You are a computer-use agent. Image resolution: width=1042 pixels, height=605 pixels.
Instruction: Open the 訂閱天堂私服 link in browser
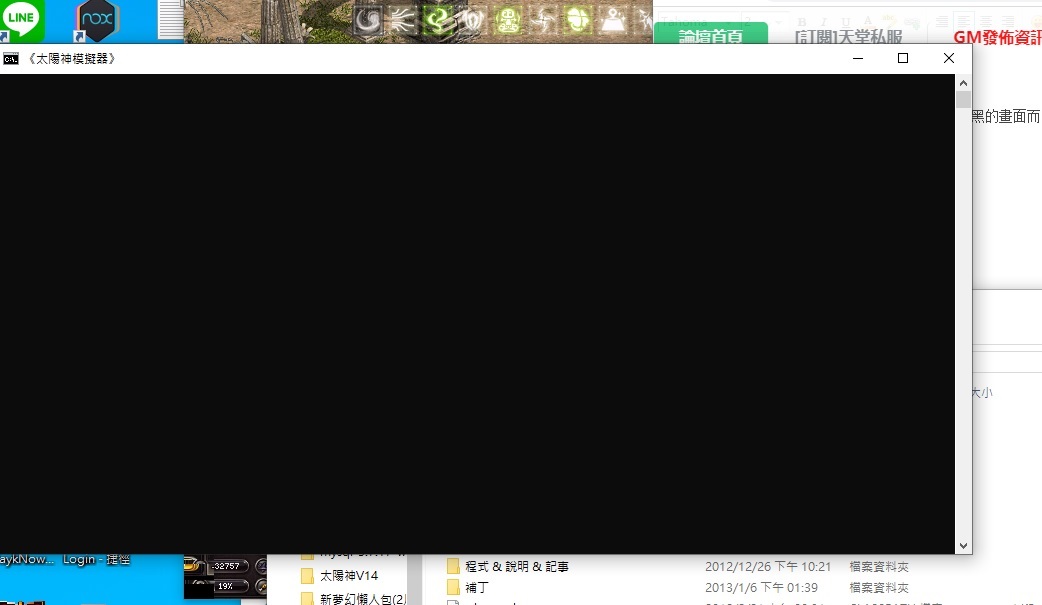coord(849,37)
